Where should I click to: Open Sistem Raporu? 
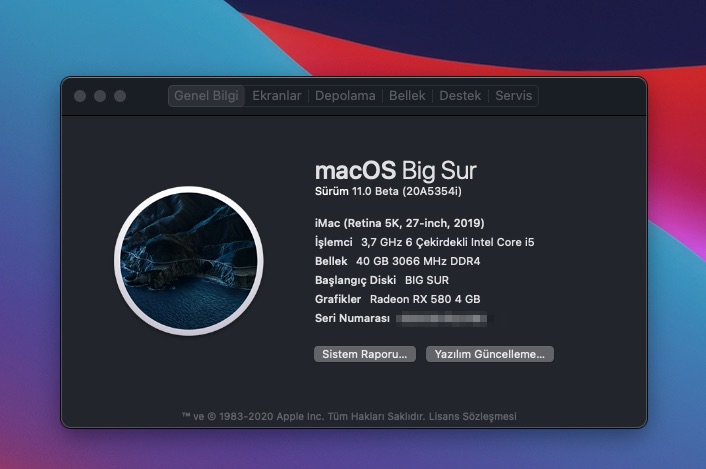pyautogui.click(x=364, y=354)
